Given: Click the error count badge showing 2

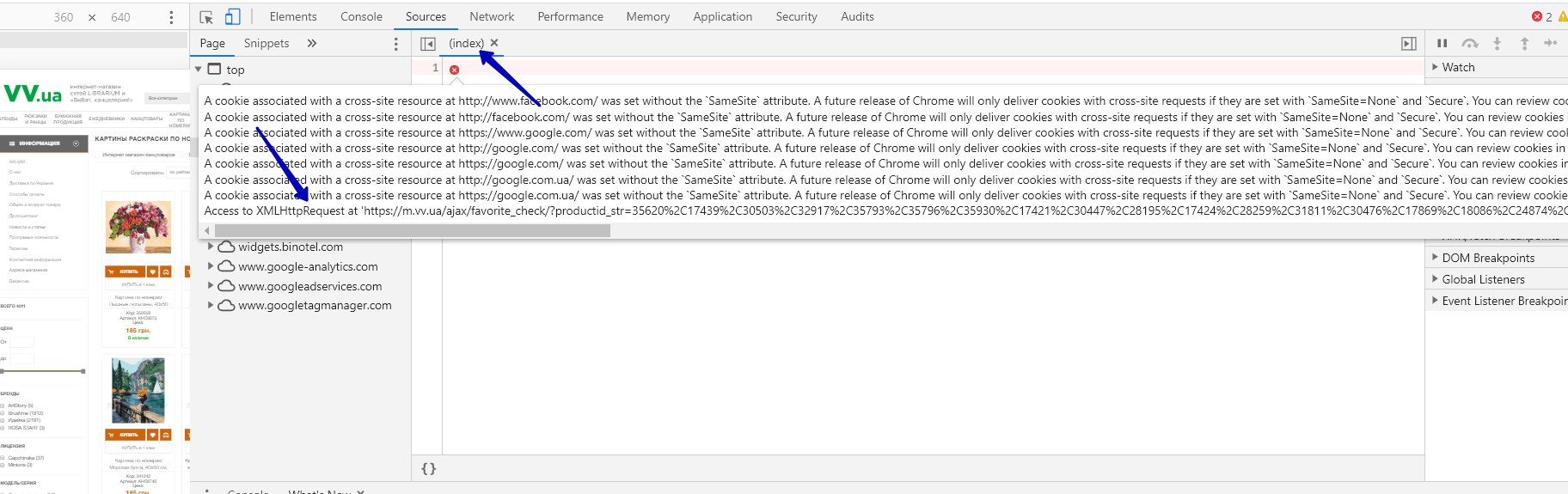Looking at the screenshot, I should click(x=1542, y=16).
